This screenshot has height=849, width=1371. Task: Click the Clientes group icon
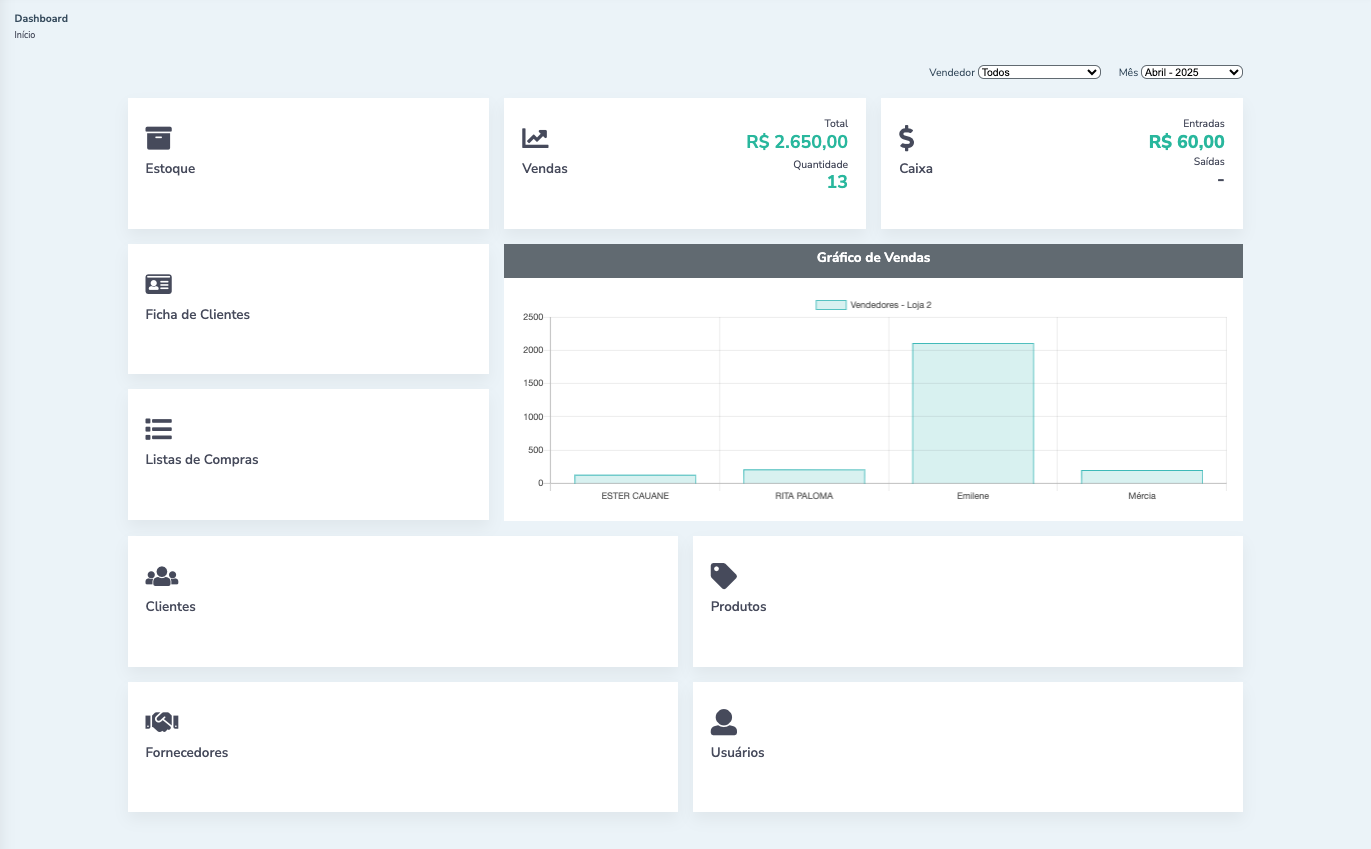(161, 576)
